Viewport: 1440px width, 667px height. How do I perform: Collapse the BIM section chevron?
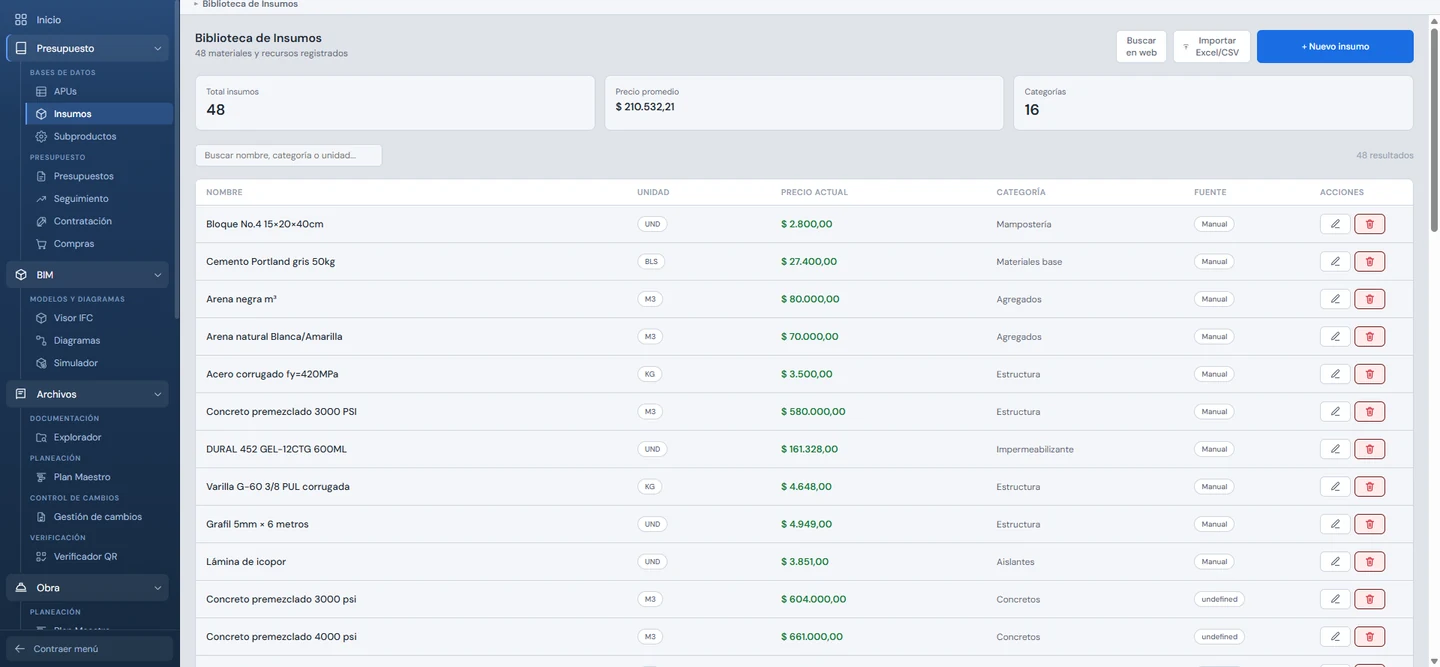pos(157,274)
